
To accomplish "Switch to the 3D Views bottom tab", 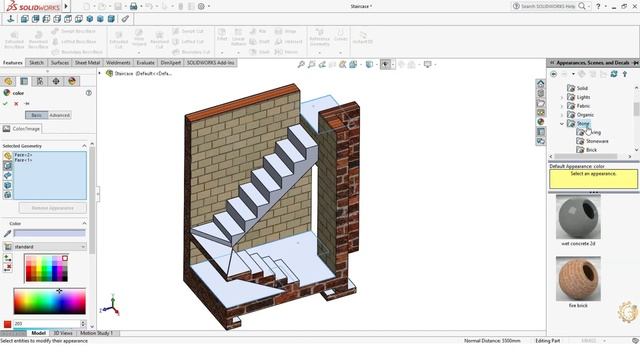I will tap(63, 333).
